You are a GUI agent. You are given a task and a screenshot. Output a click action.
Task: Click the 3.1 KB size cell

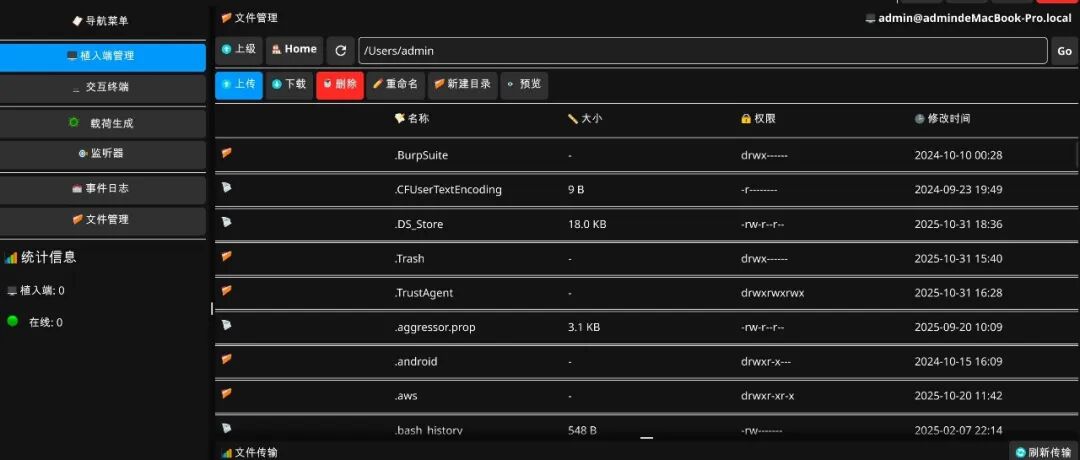583,328
